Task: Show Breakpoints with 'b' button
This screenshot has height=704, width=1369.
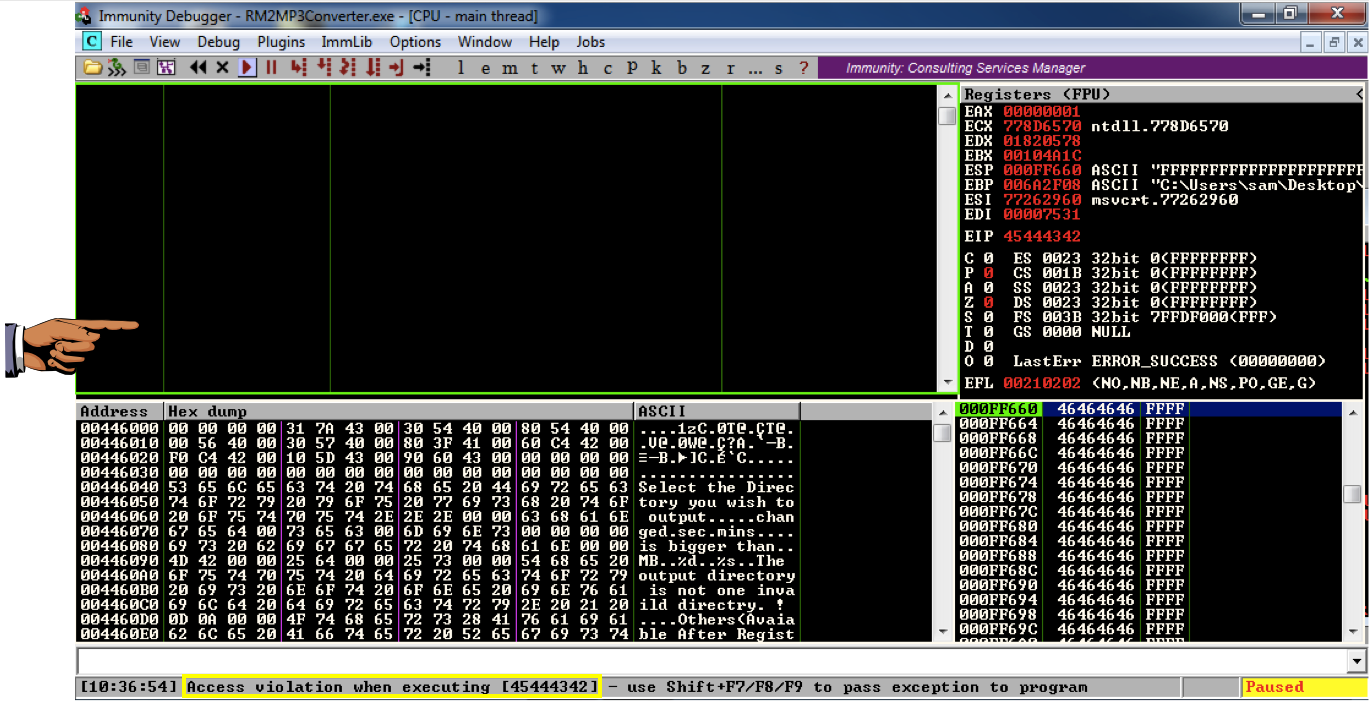Action: point(682,68)
